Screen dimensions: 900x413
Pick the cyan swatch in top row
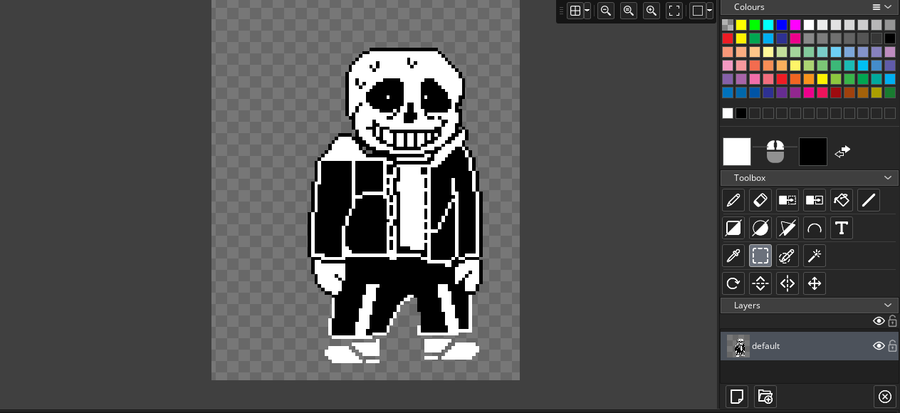point(768,25)
